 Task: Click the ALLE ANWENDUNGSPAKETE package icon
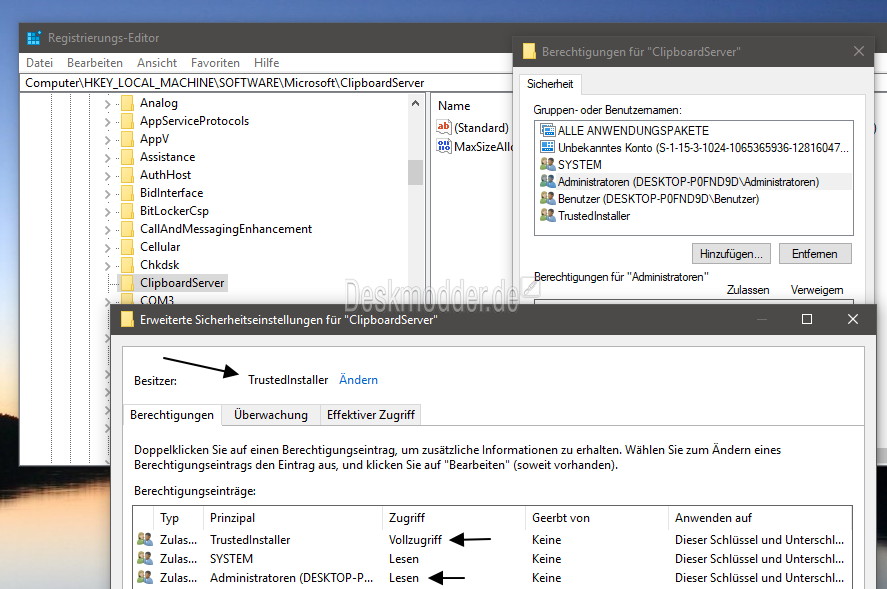pyautogui.click(x=548, y=131)
